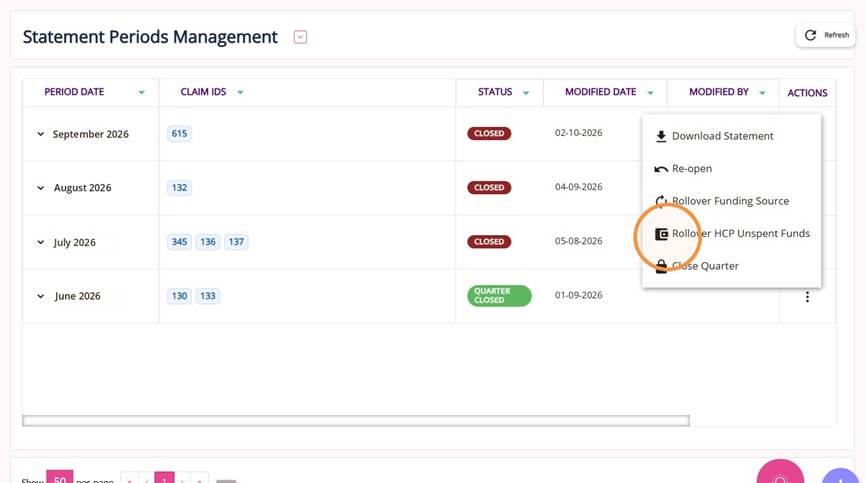
Task: Open claim ID 132
Action: 179,187
